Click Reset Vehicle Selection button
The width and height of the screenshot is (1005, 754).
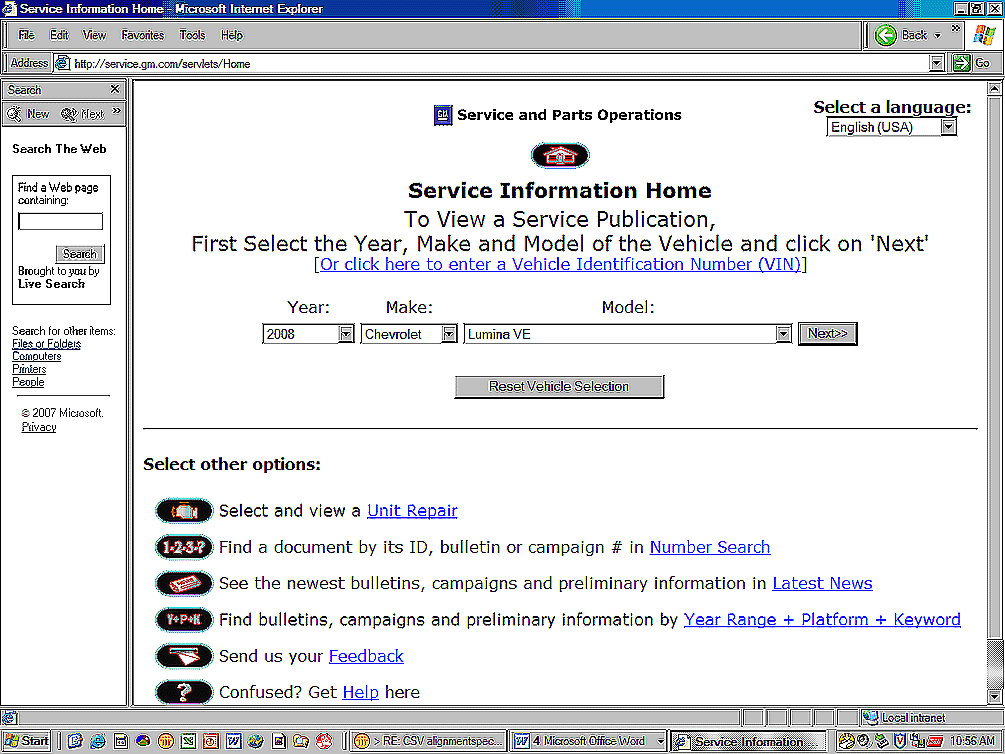pyautogui.click(x=559, y=387)
